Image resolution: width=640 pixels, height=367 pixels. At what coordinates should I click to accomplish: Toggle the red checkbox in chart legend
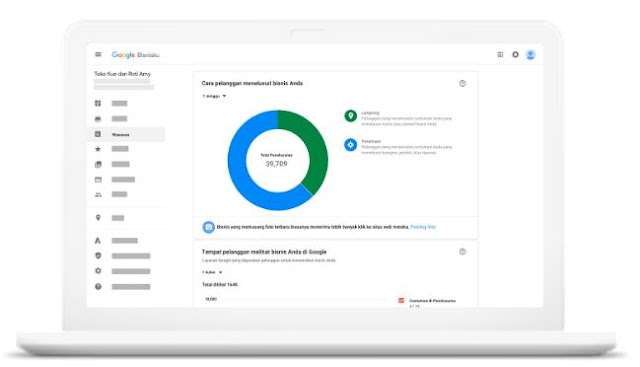401,300
